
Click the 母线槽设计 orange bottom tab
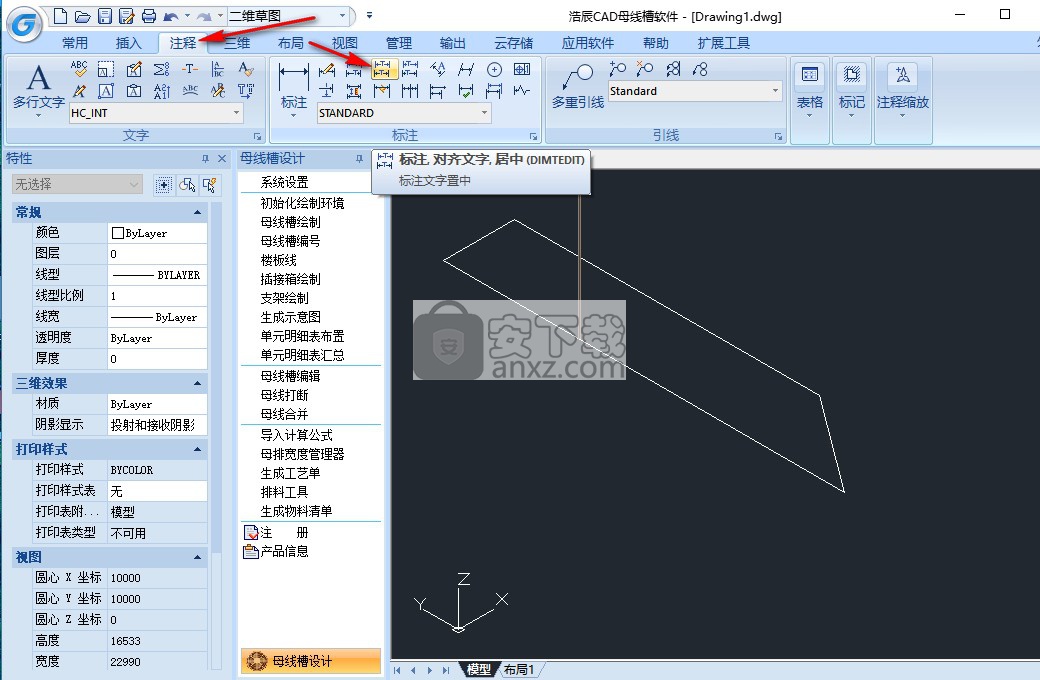coord(310,661)
